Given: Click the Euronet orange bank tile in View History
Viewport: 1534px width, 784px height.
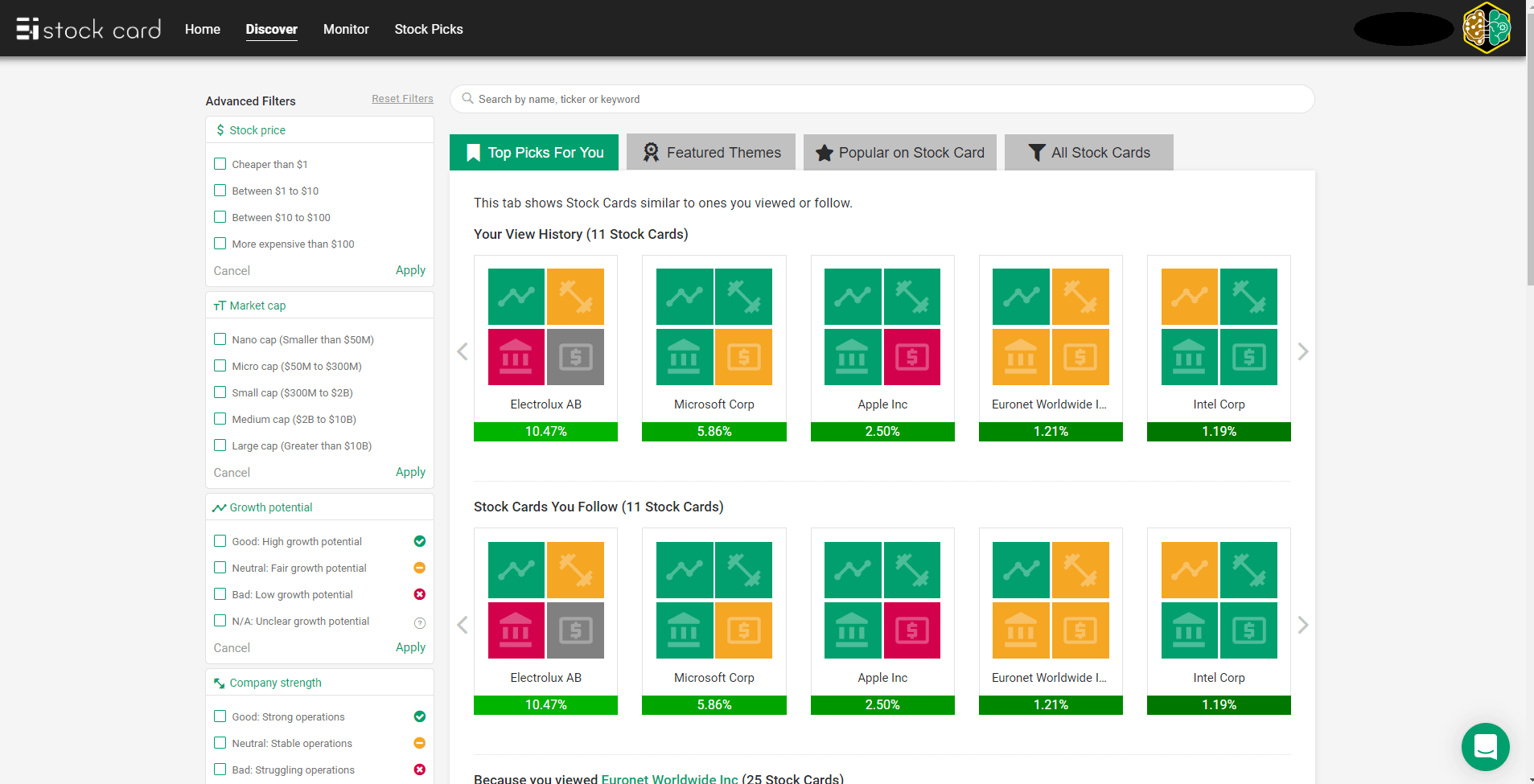Looking at the screenshot, I should tap(1021, 357).
